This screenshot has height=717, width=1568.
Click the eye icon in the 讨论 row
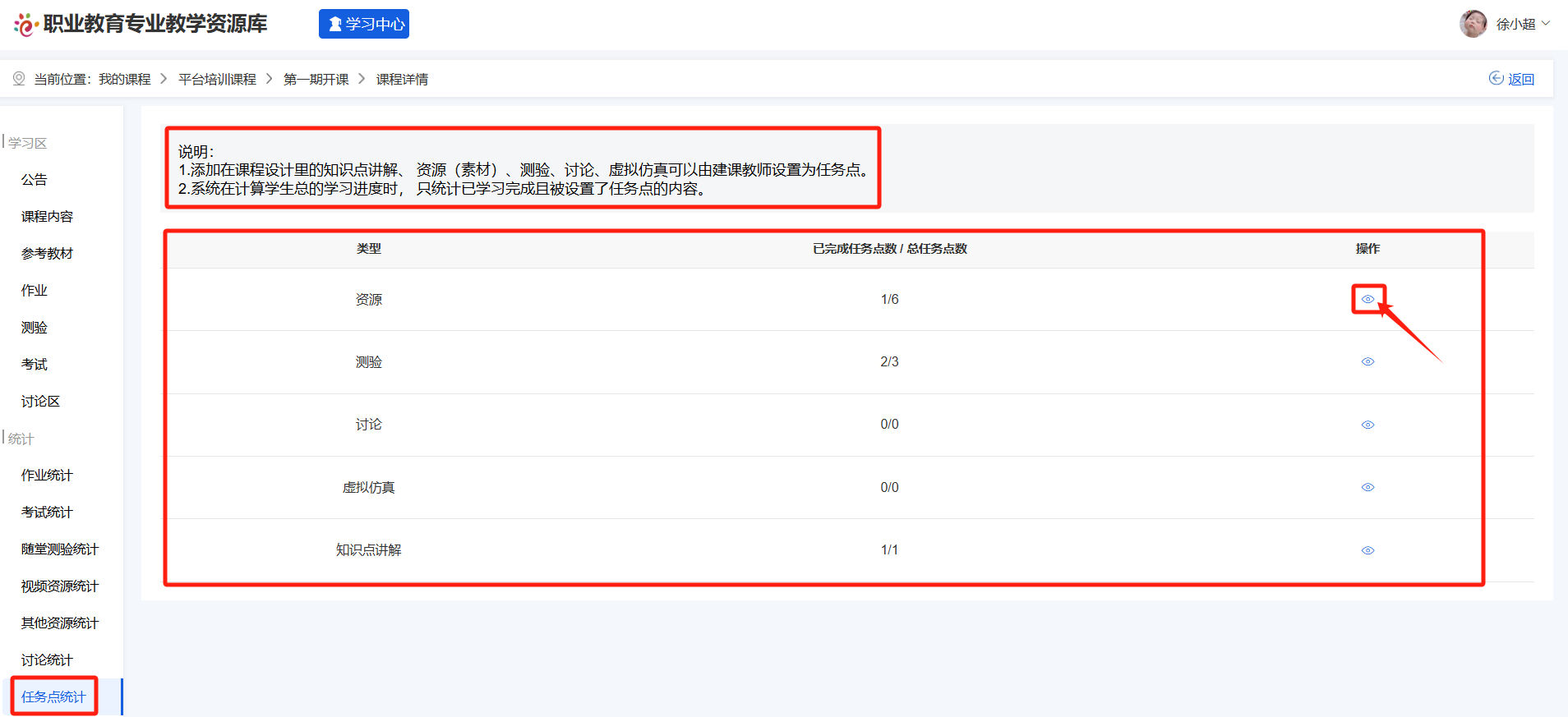[x=1367, y=425]
